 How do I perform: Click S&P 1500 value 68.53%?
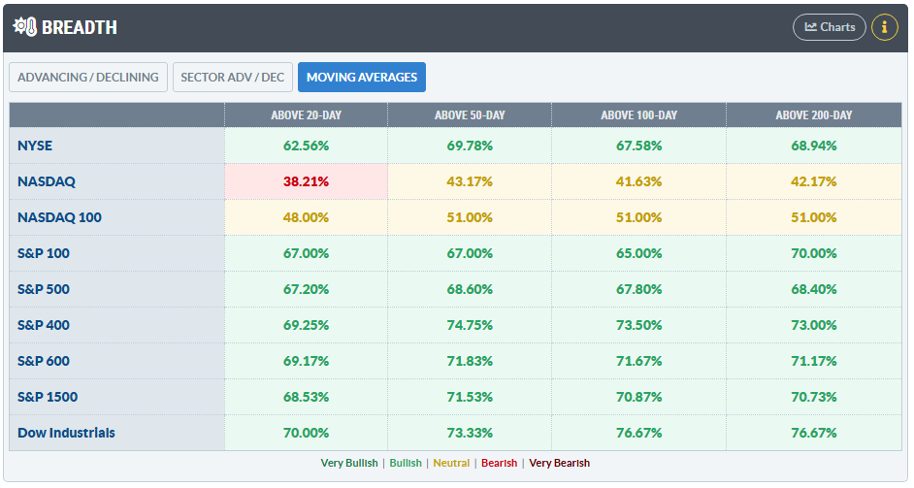pyautogui.click(x=306, y=397)
